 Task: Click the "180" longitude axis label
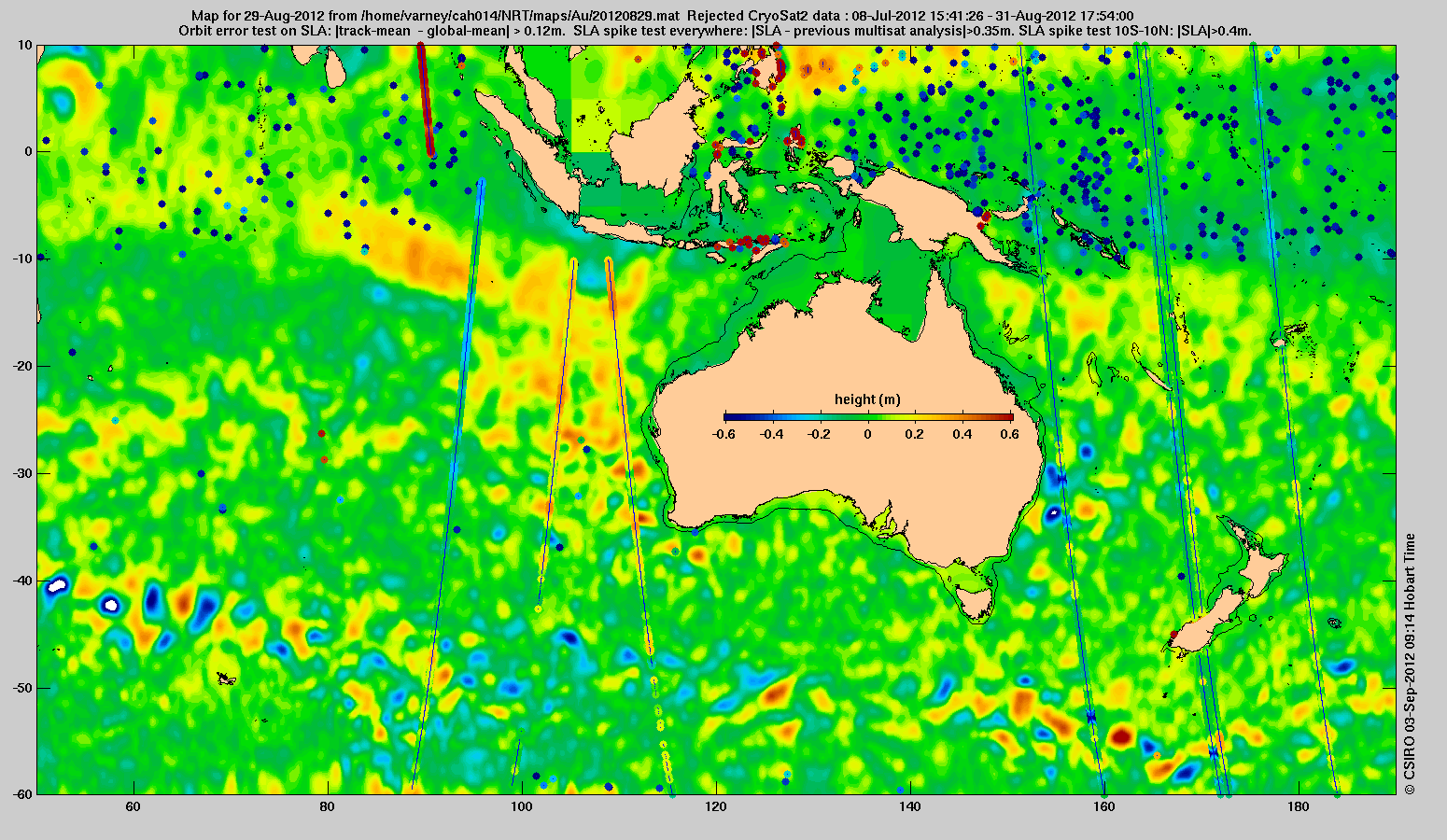1298,805
